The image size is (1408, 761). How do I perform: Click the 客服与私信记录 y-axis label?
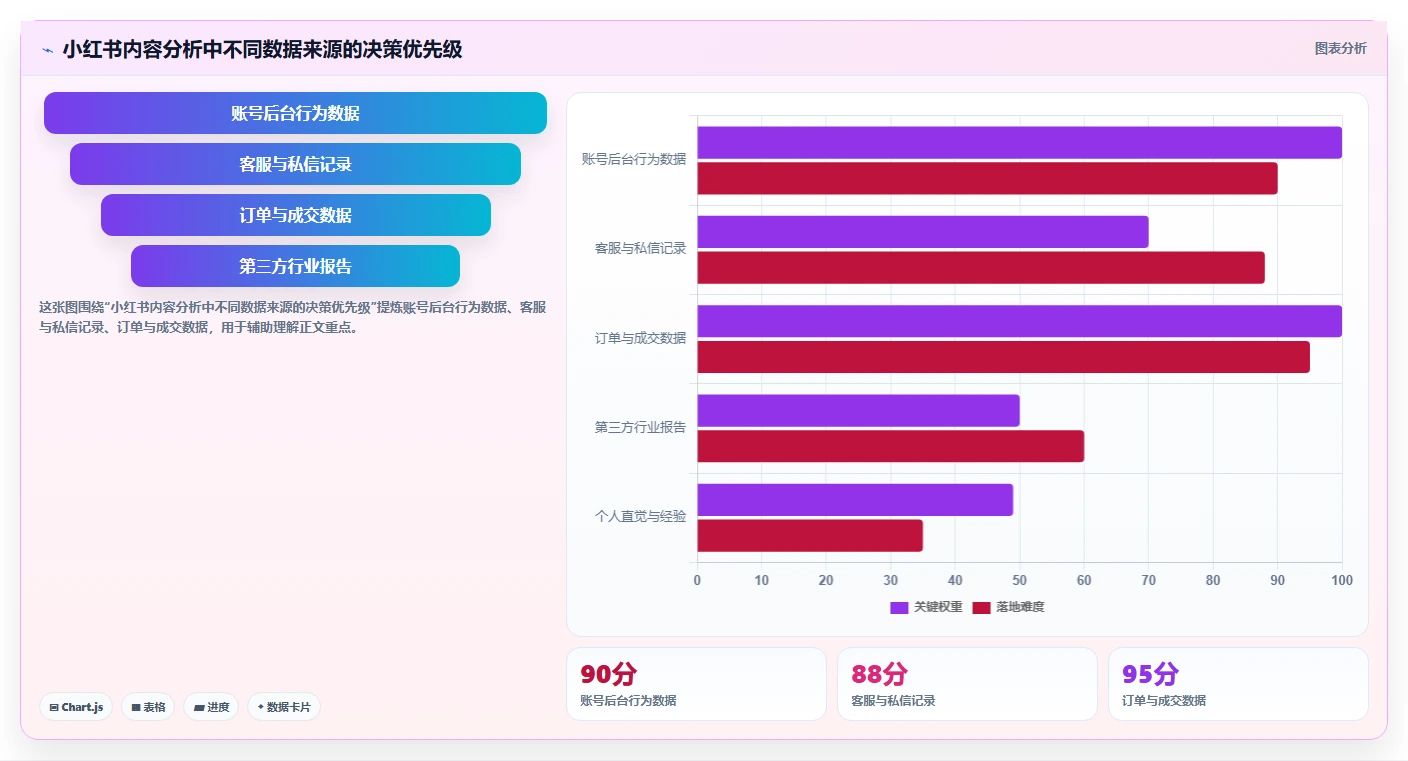640,248
